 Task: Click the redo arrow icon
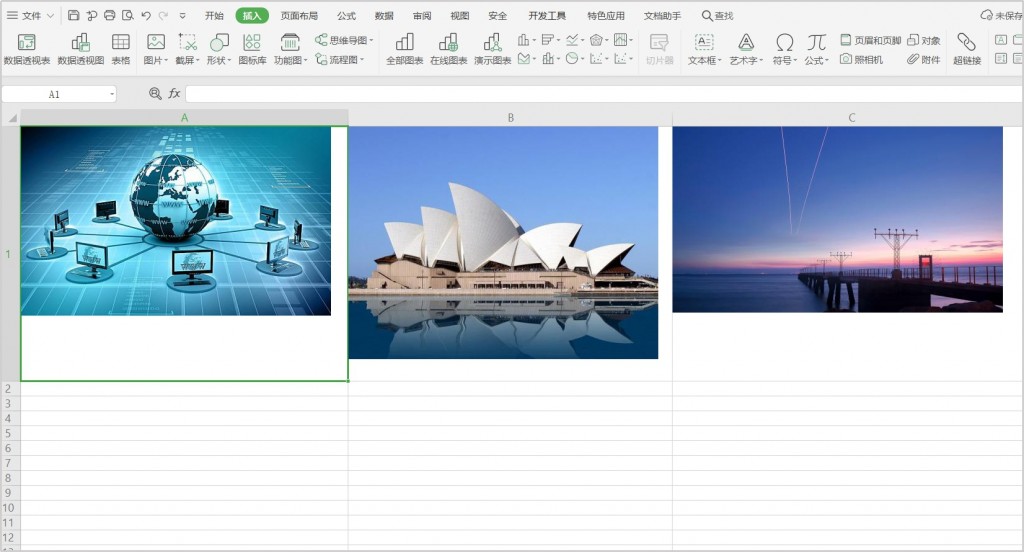pyautogui.click(x=163, y=15)
